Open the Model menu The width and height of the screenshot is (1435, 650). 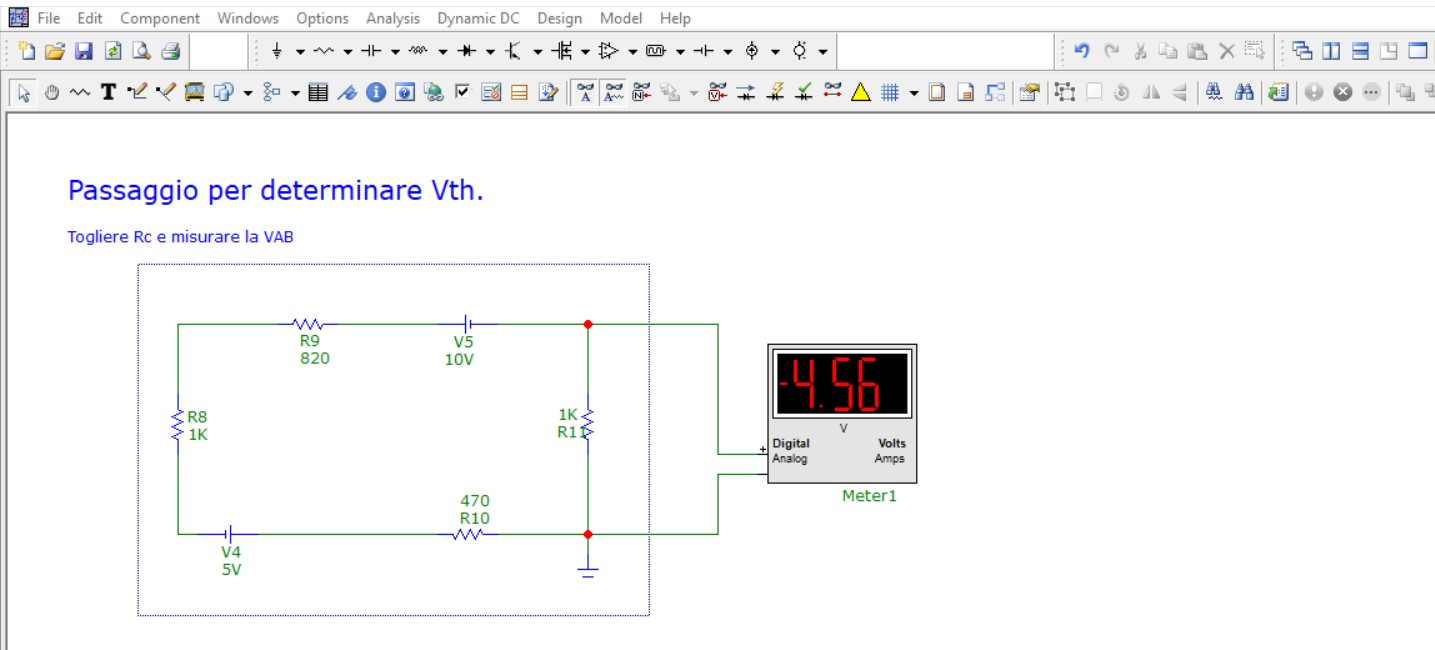621,18
